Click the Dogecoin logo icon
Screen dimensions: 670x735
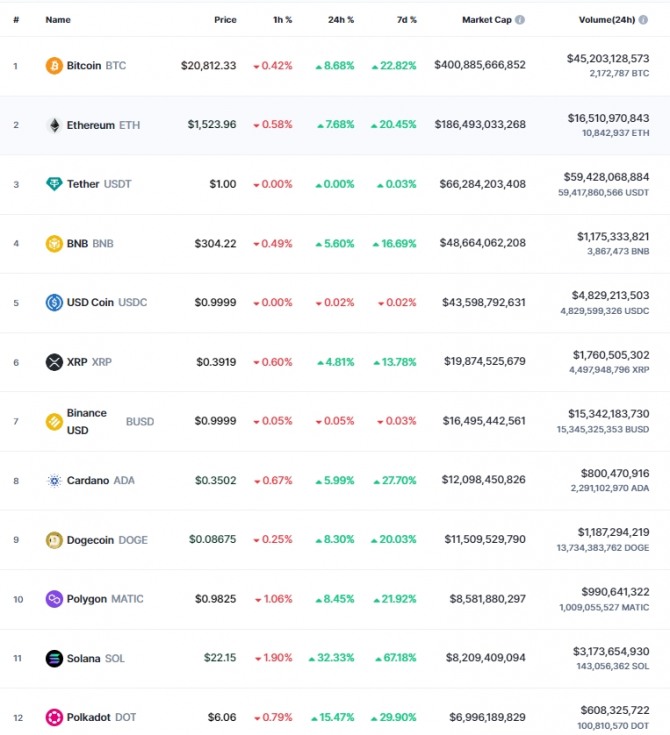click(54, 540)
